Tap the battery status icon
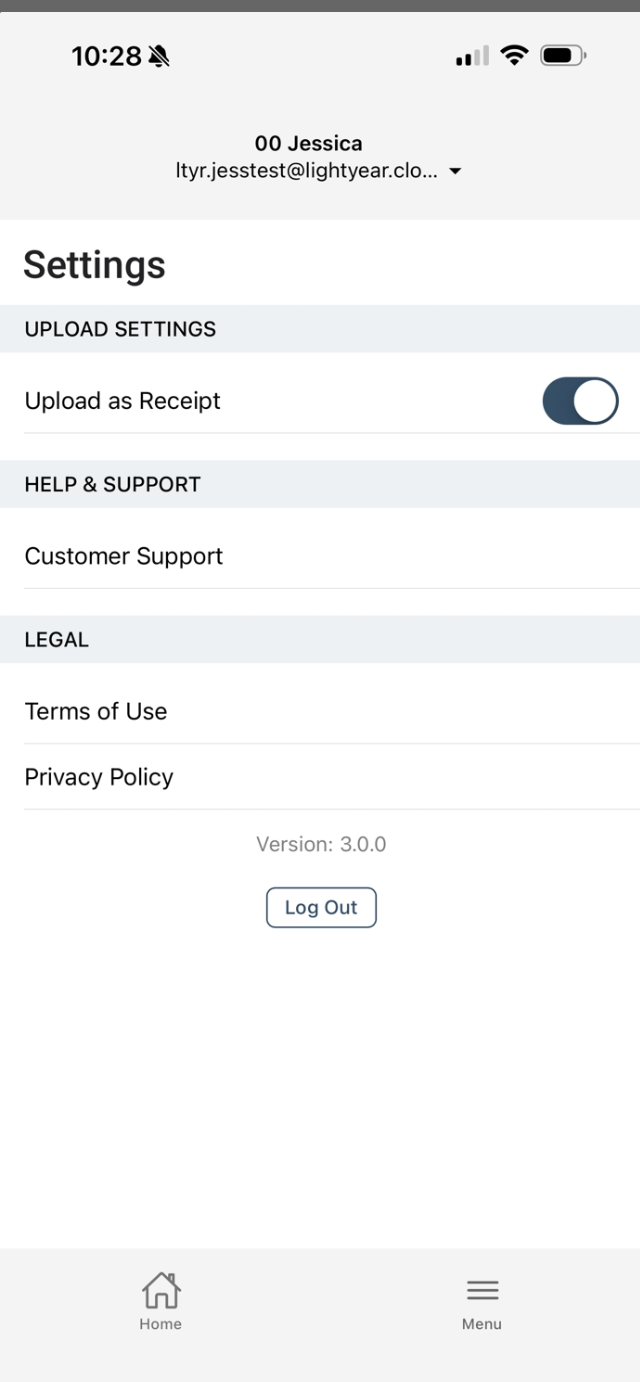640x1382 pixels. click(563, 55)
